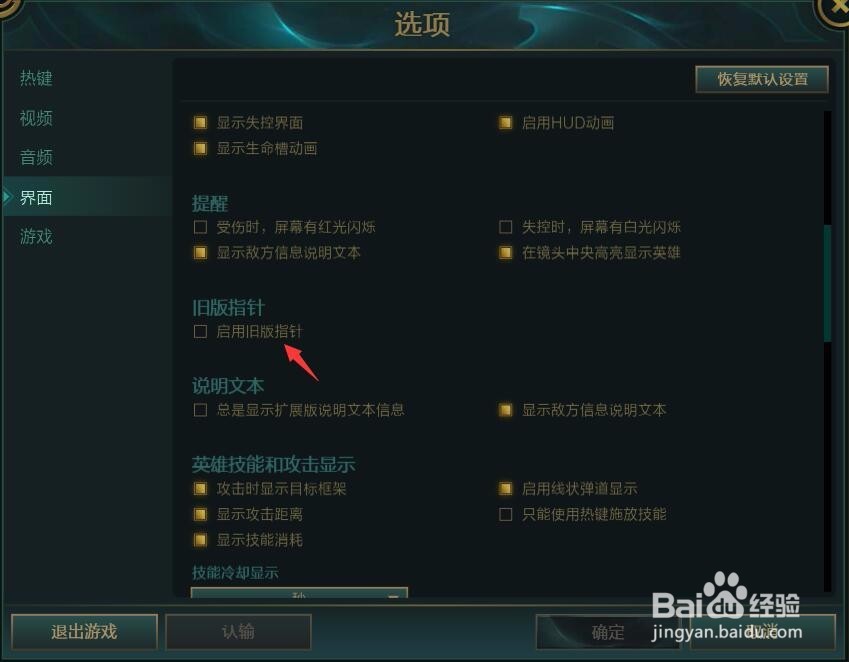Check 只能使用热键施放技能 option
This screenshot has width=849, height=662.
505,514
